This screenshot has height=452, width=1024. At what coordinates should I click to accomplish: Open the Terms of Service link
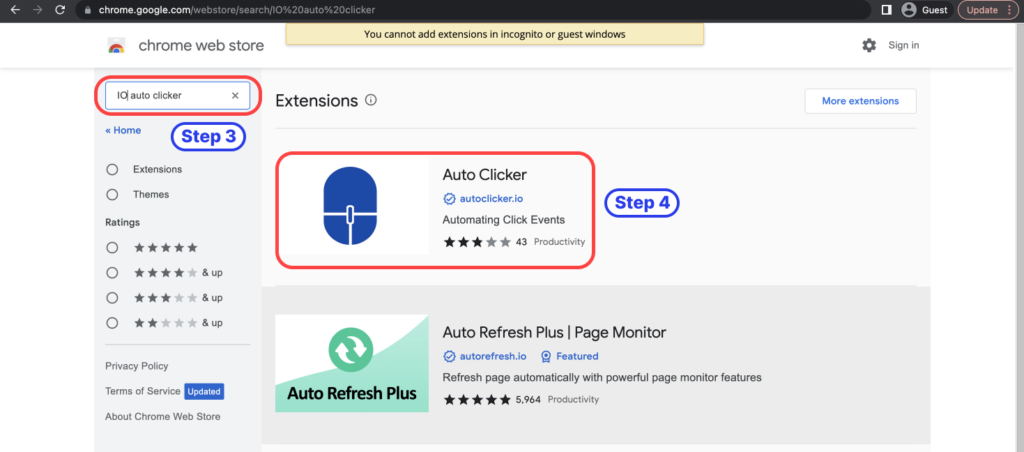point(142,391)
